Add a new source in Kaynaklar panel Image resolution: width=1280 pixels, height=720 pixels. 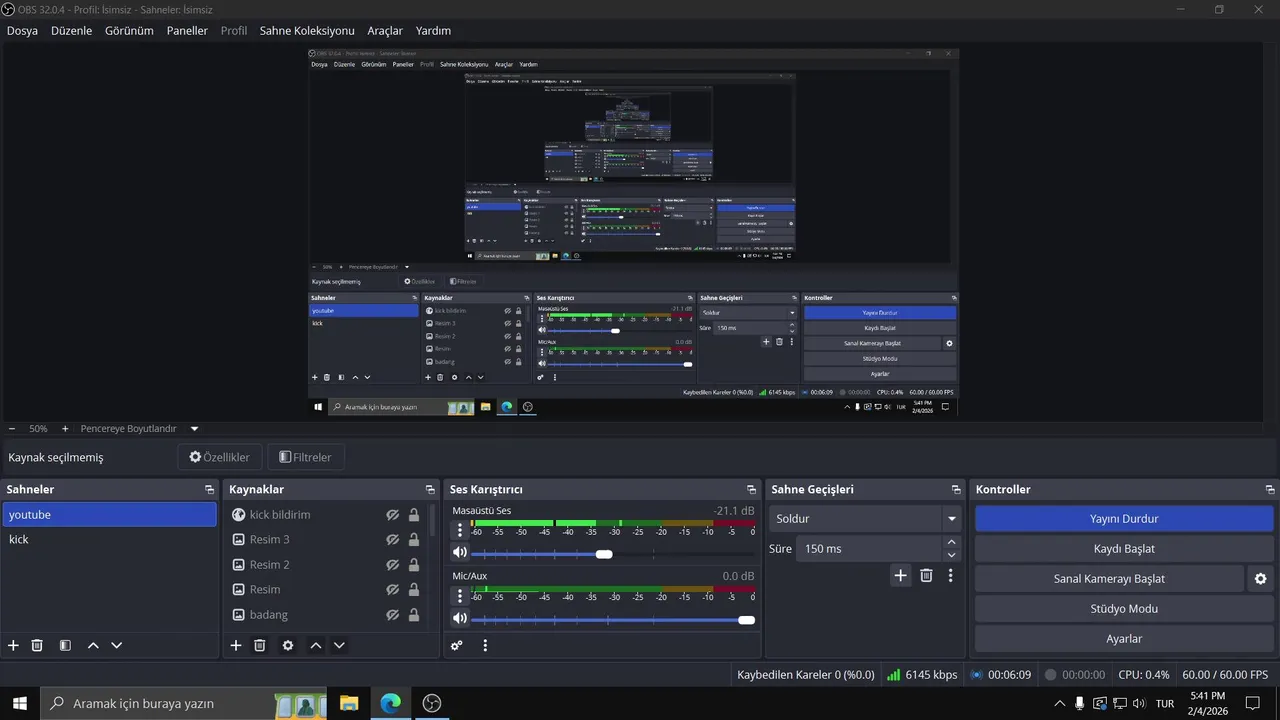[236, 646]
